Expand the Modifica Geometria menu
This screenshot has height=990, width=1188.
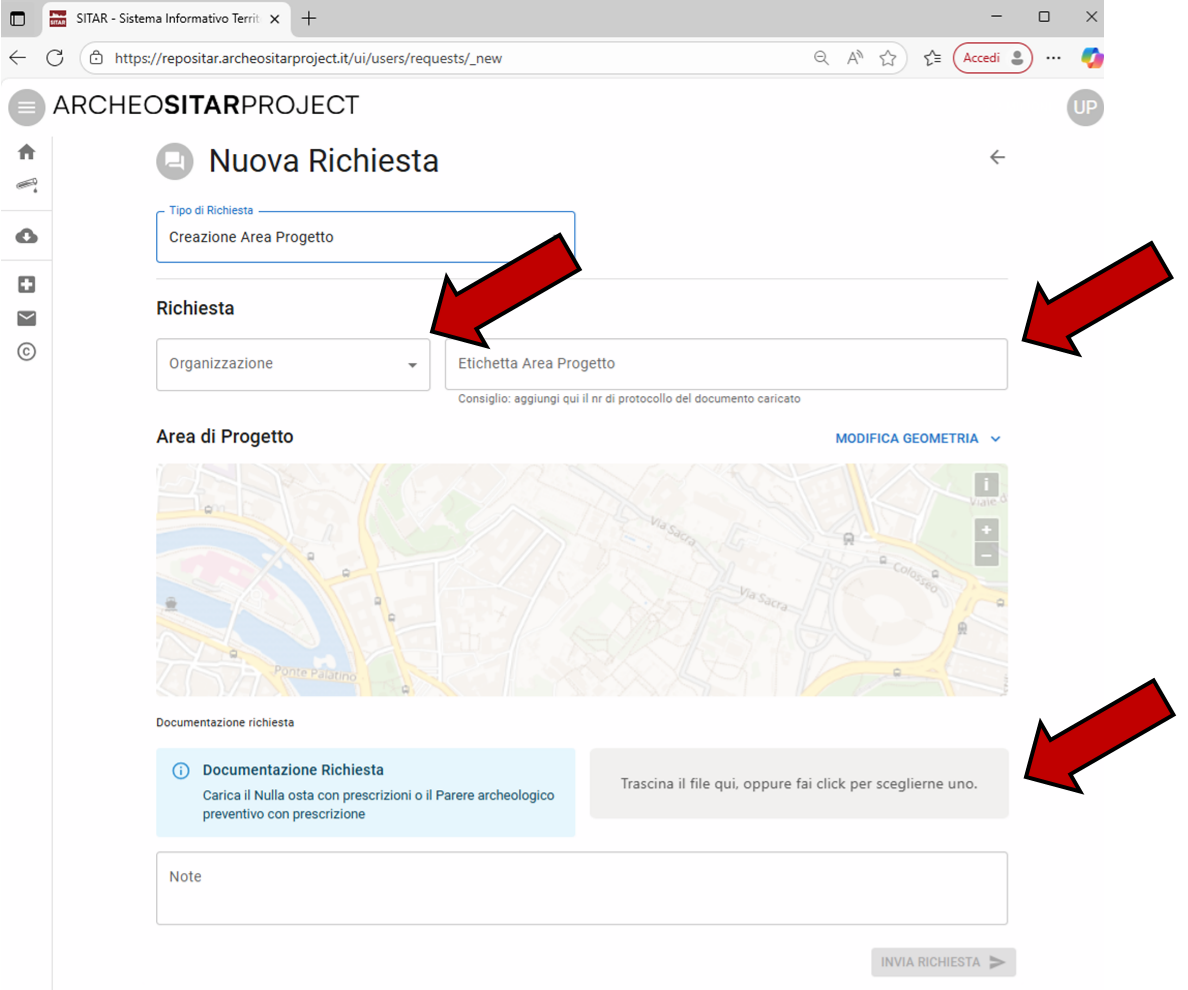[x=917, y=438]
